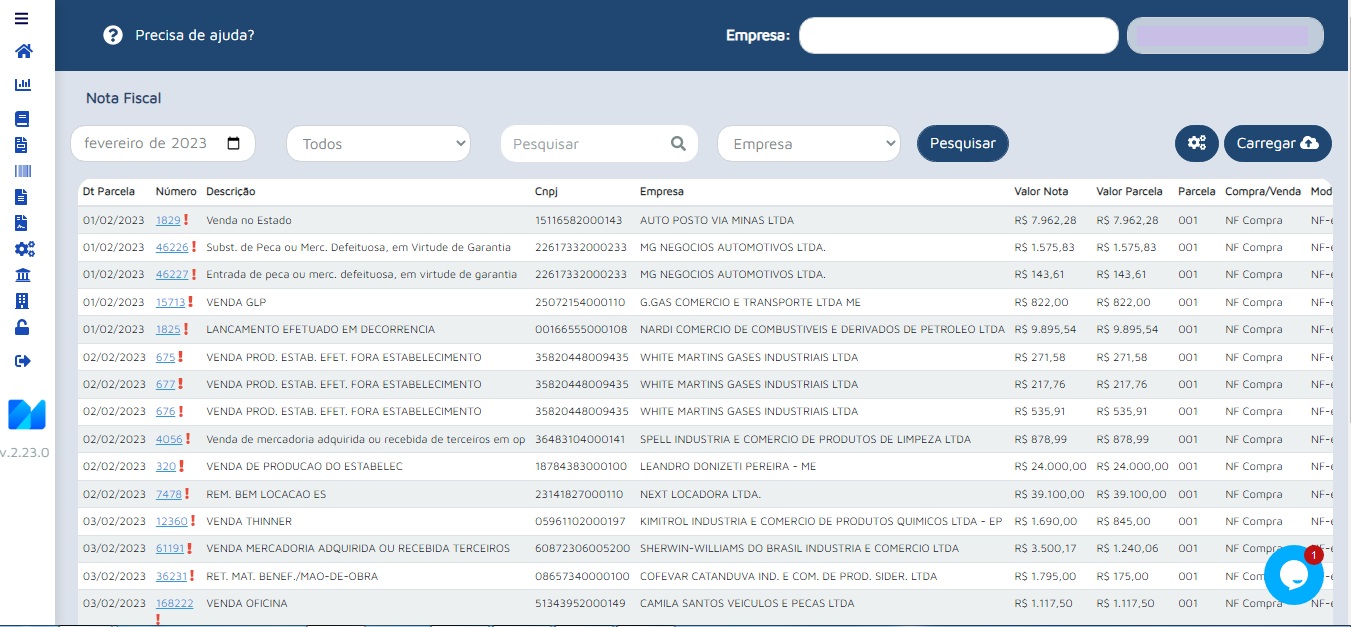Select the barcode icon in sidebar
The width and height of the screenshot is (1351, 627).
[x=22, y=170]
